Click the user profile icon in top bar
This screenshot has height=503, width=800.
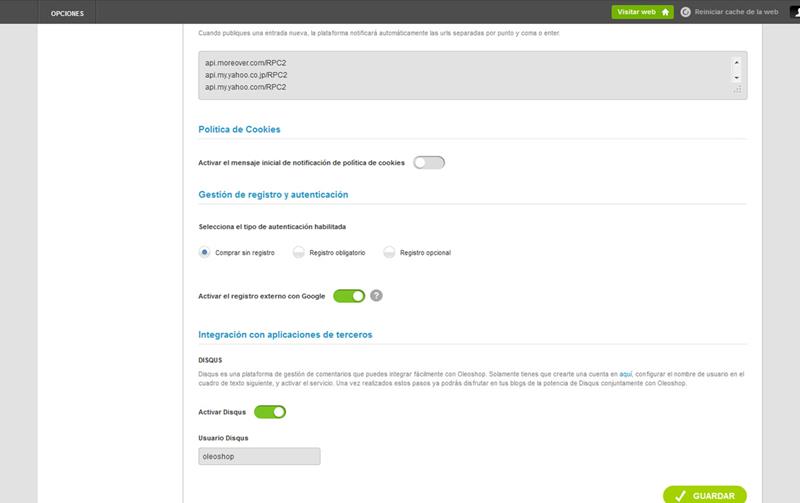click(x=792, y=12)
